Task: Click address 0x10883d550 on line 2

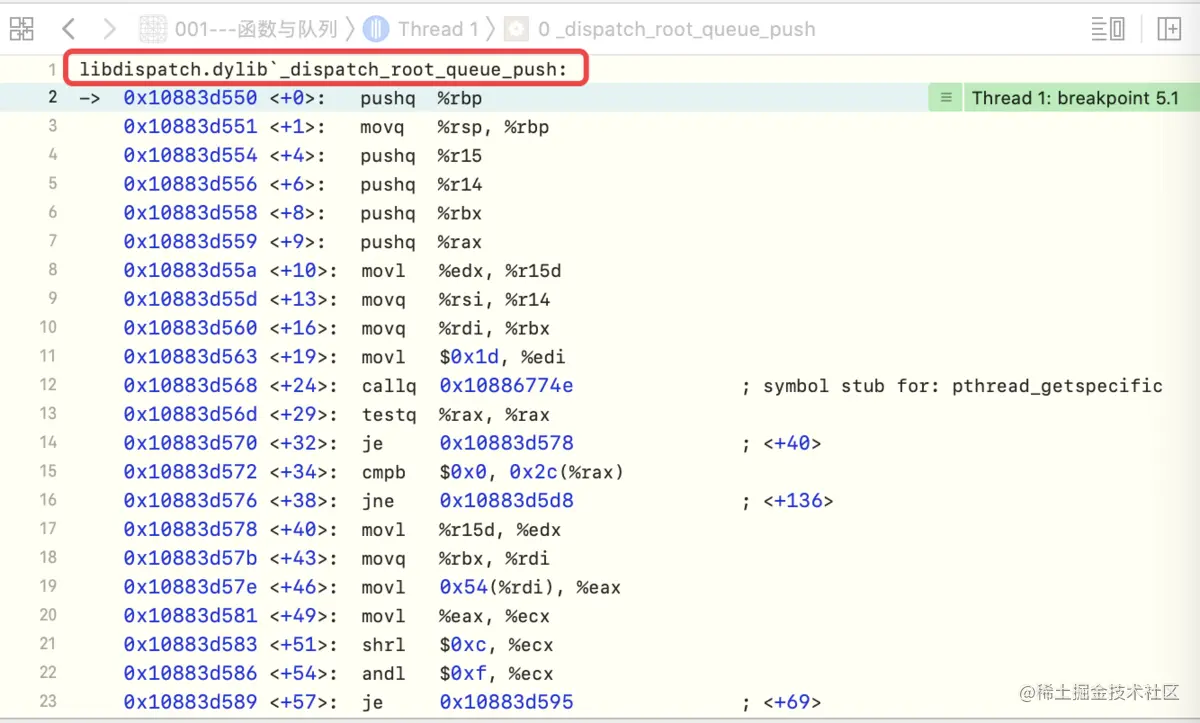Action: pyautogui.click(x=190, y=98)
